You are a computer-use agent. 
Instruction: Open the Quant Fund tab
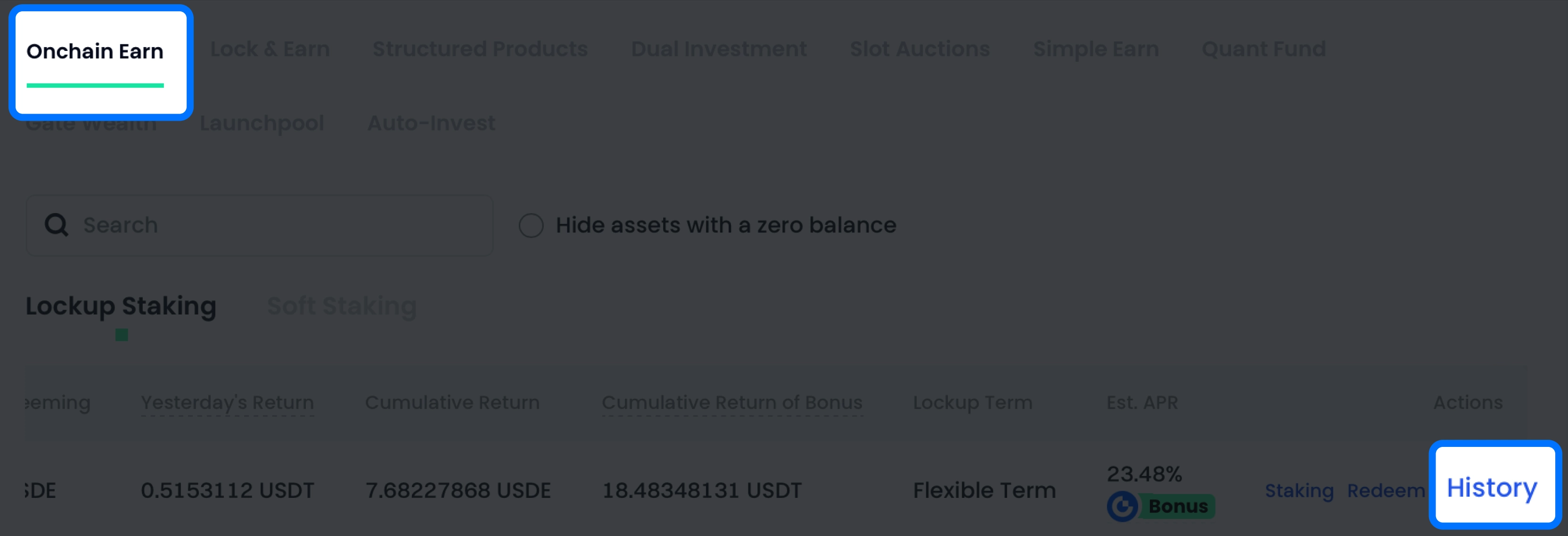tap(1264, 49)
